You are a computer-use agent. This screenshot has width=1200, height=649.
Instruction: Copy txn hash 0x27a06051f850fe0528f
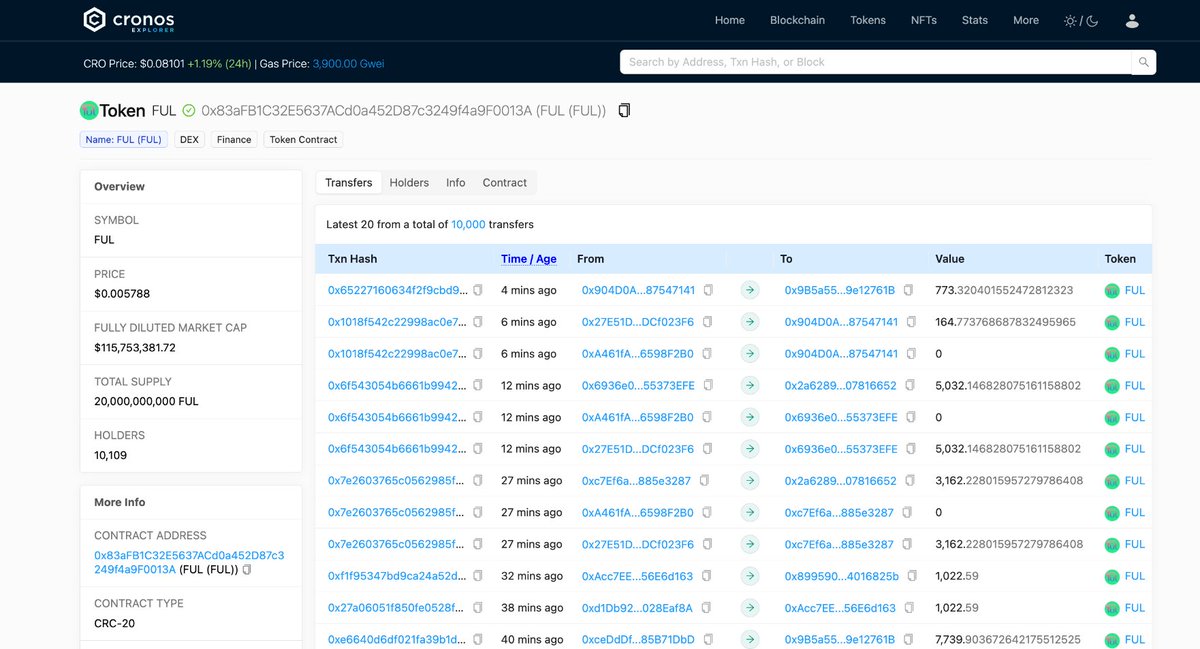pyautogui.click(x=478, y=608)
